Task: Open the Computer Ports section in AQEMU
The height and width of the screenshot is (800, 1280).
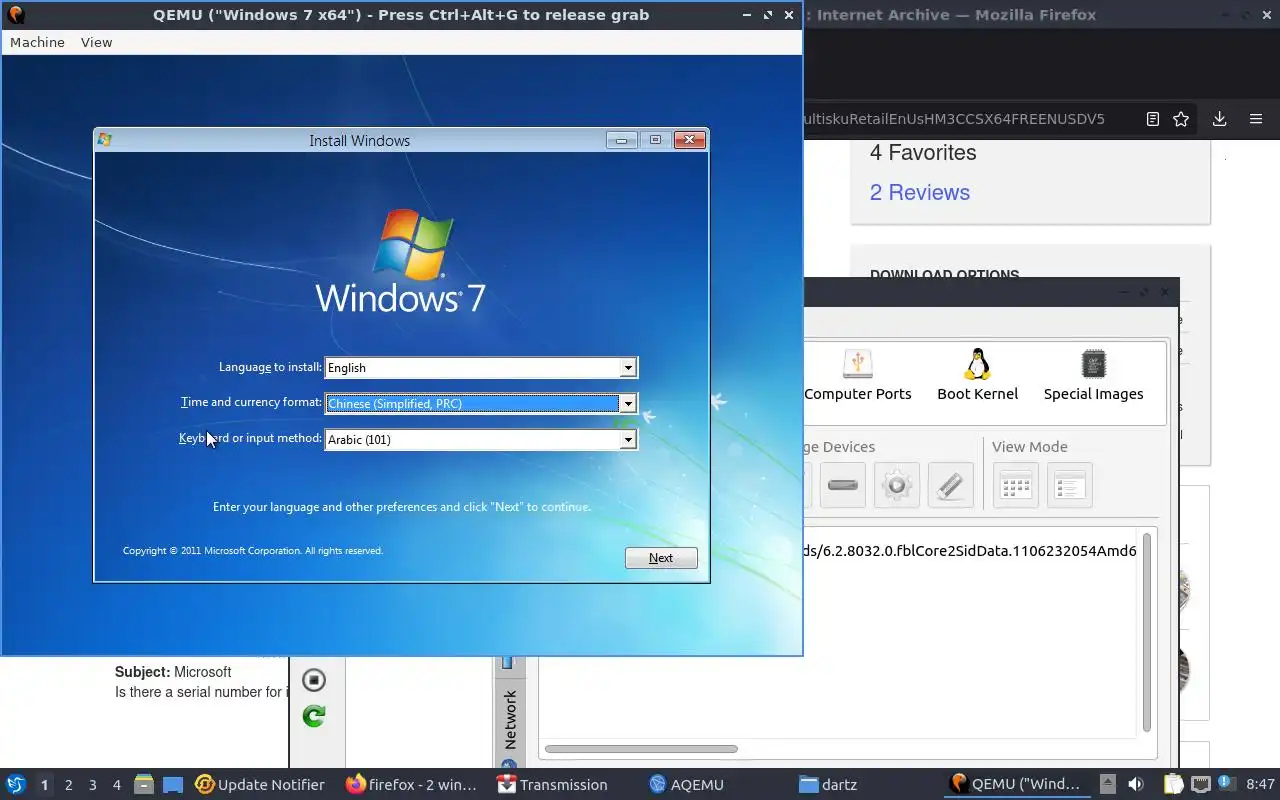Action: 857,376
